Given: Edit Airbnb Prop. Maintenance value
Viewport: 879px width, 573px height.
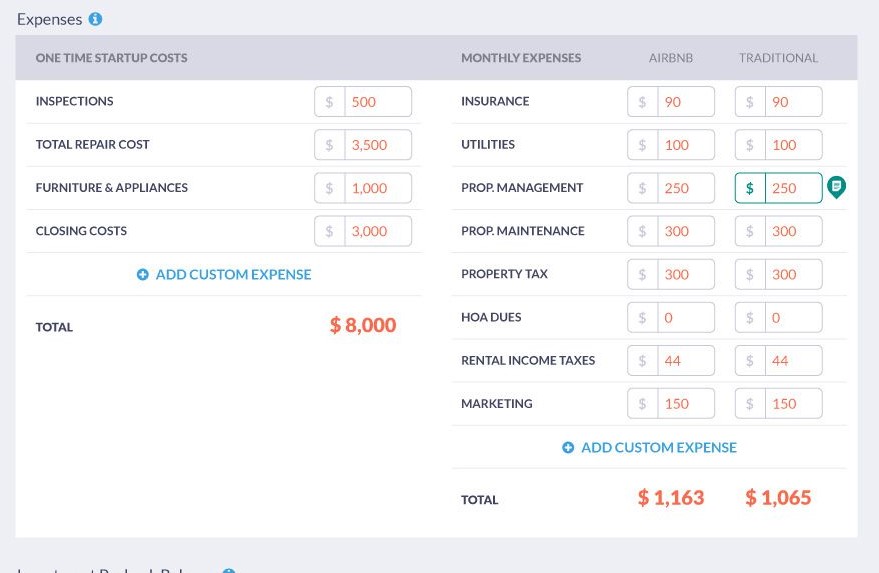Looking at the screenshot, I should click(685, 231).
